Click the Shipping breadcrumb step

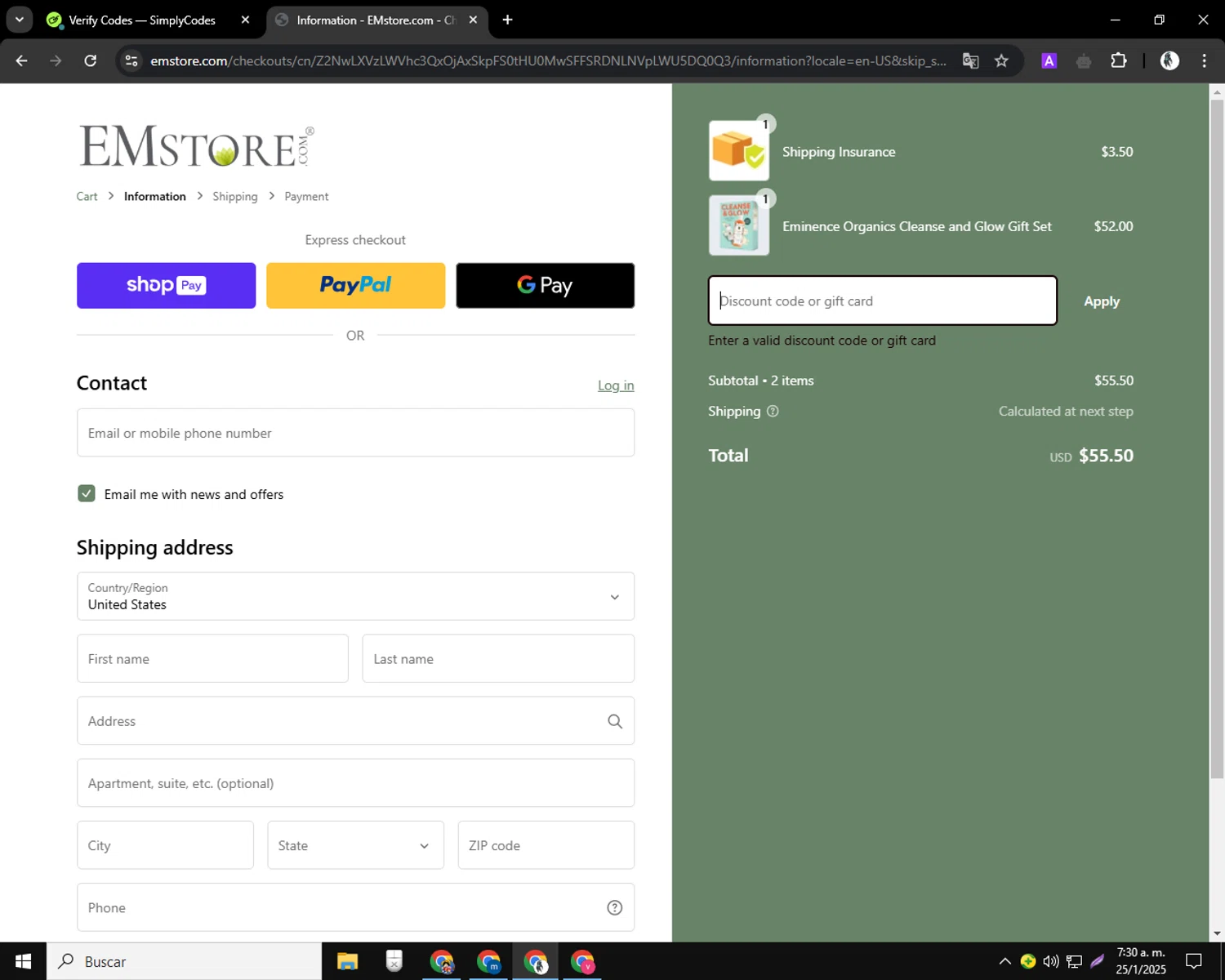point(235,196)
